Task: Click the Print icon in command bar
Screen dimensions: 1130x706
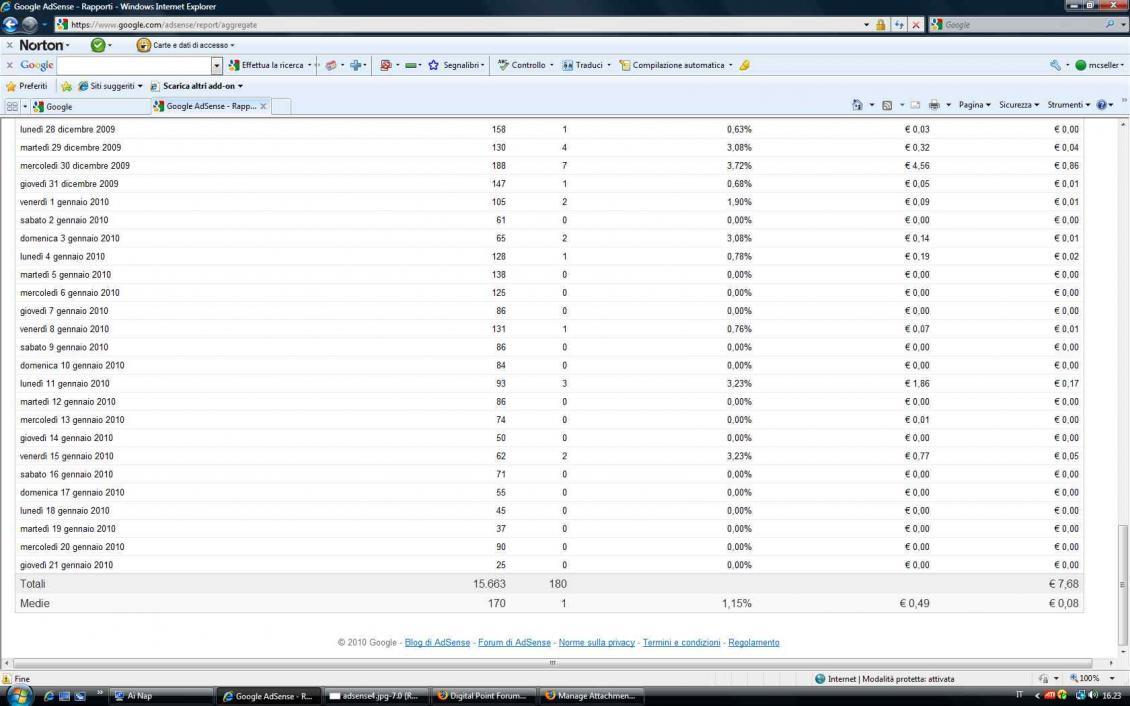Action: coord(933,105)
